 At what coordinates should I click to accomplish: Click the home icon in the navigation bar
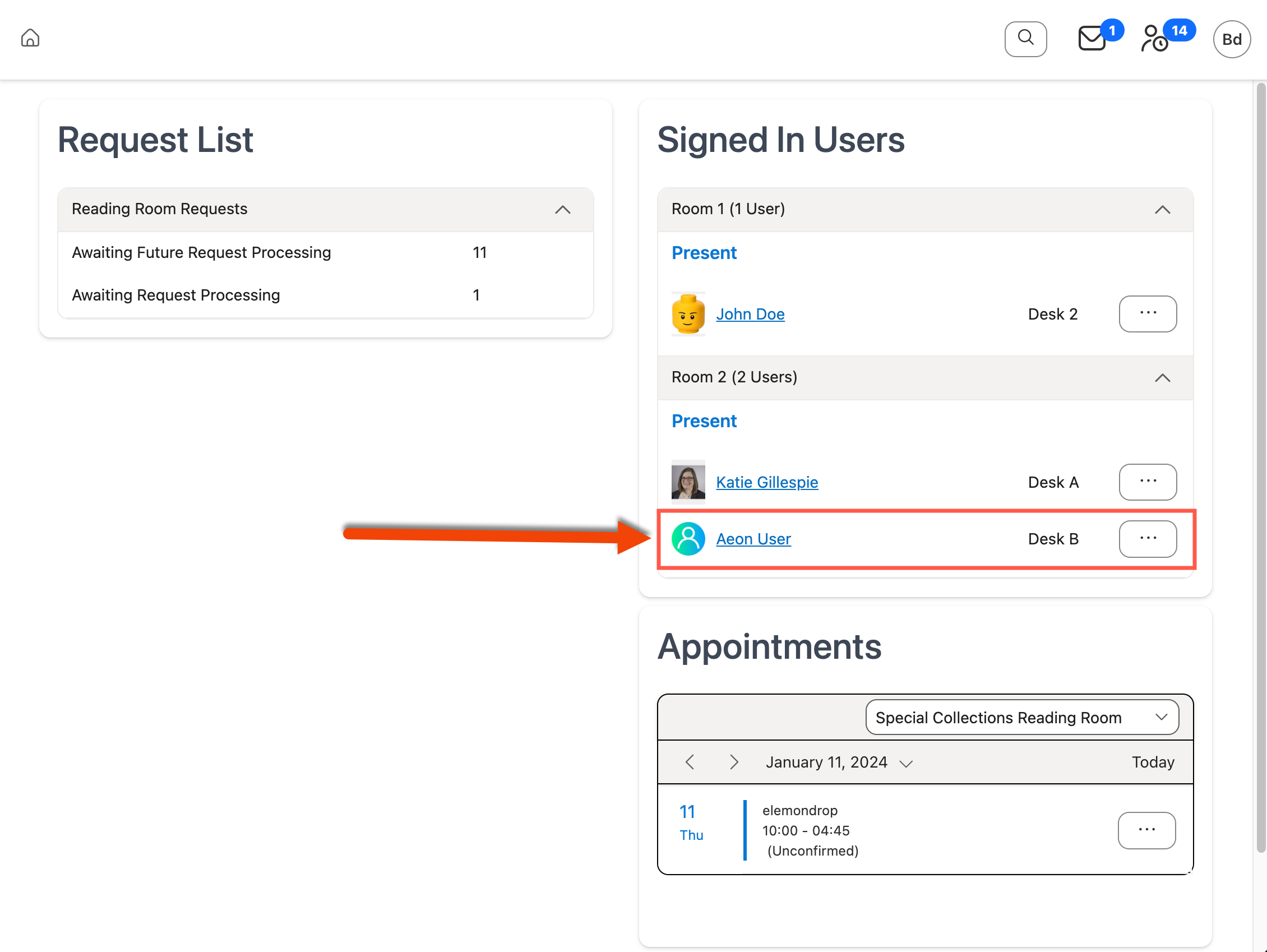[x=30, y=38]
